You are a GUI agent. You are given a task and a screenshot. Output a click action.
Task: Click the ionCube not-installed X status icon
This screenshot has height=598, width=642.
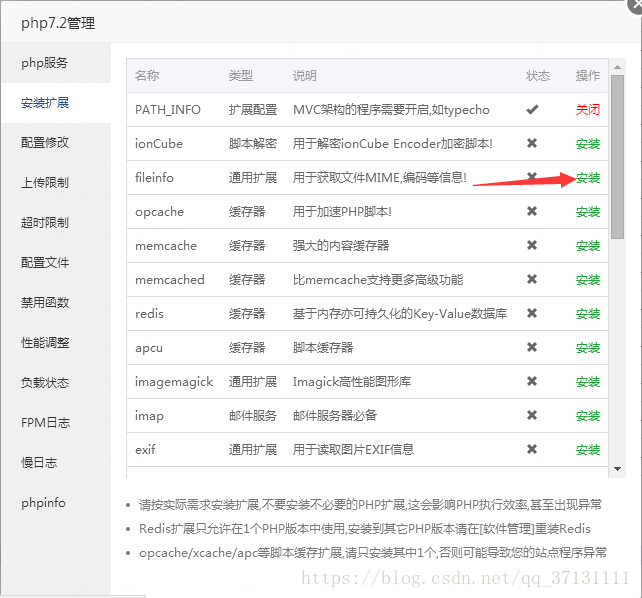[532, 144]
